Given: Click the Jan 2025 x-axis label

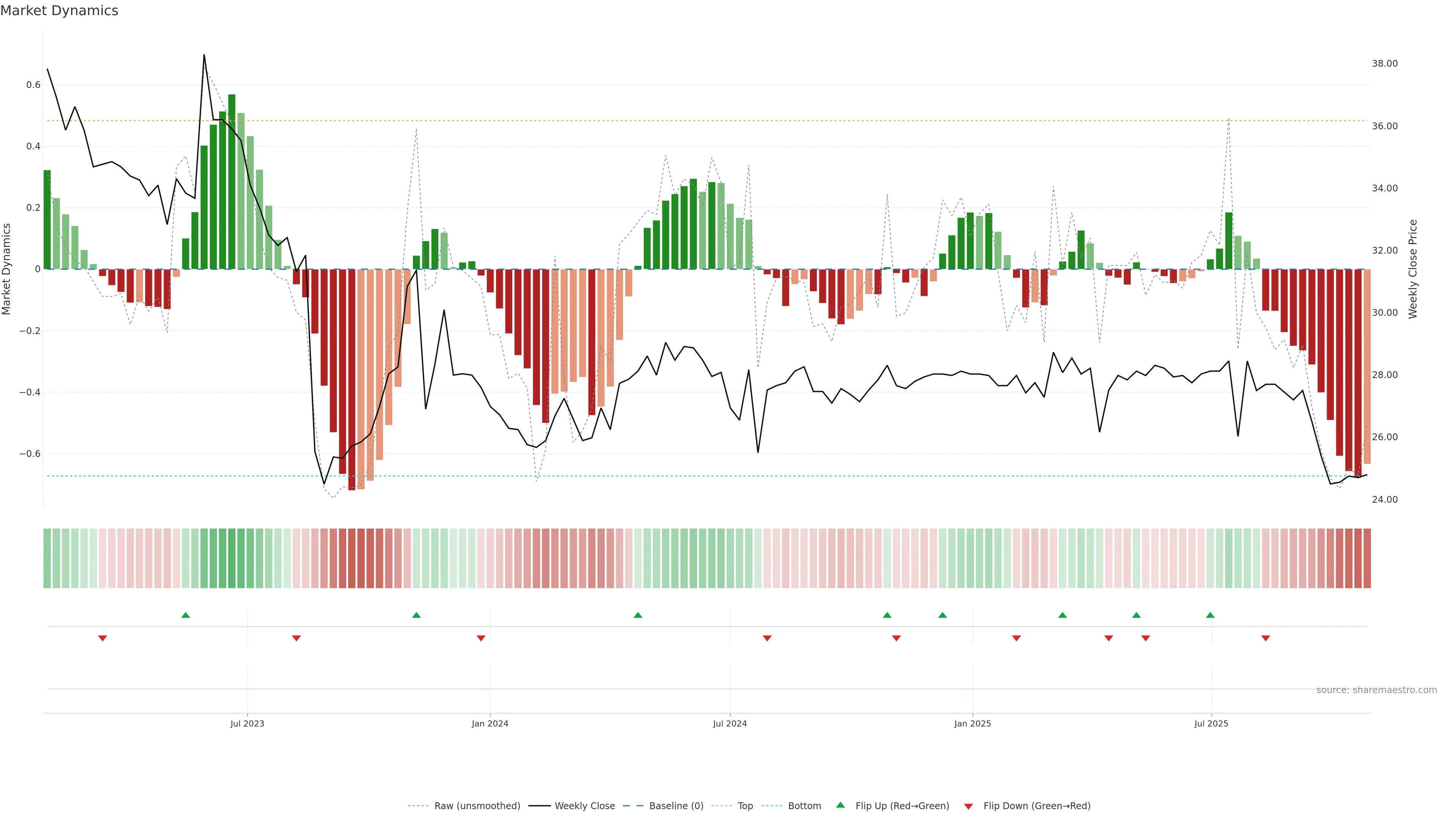Looking at the screenshot, I should coord(972,723).
